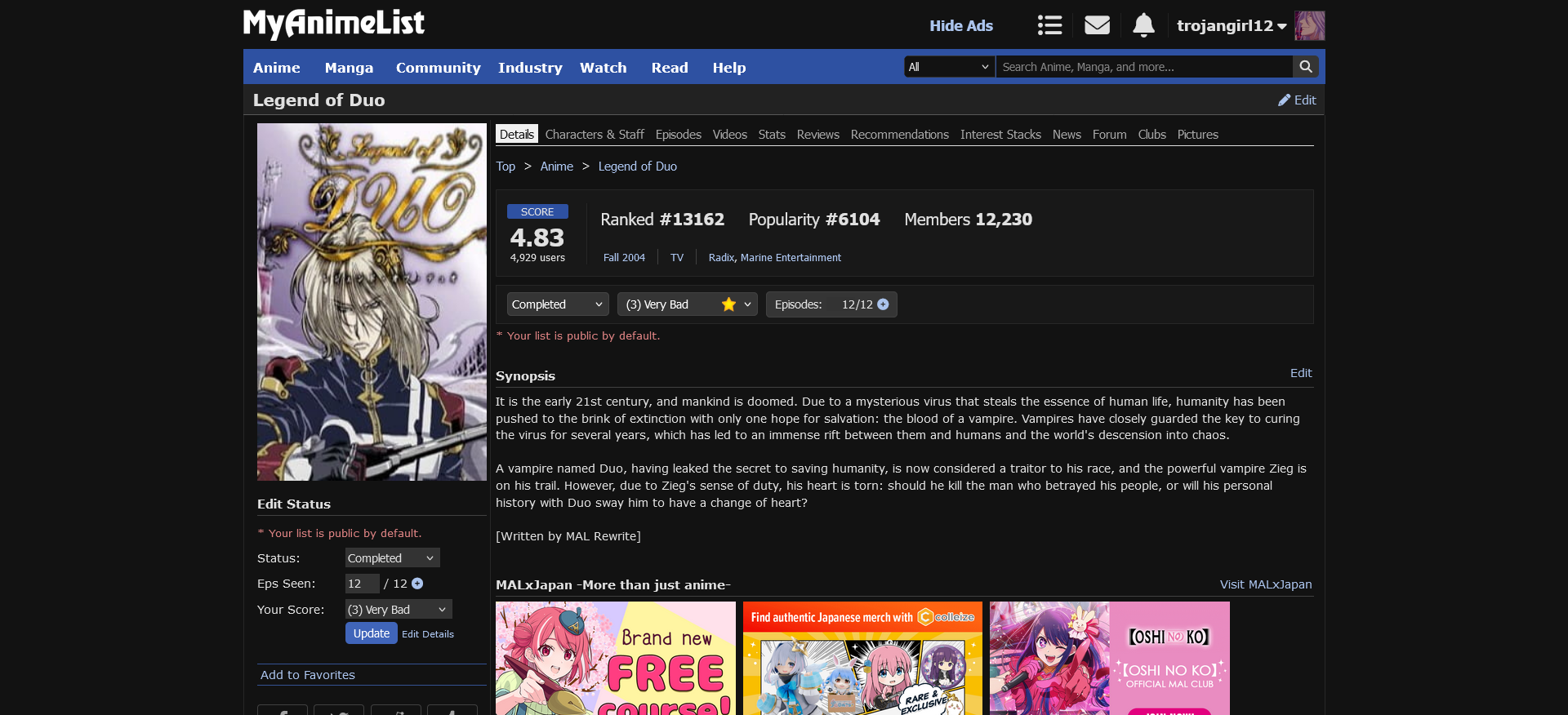Open the search category 'All' dropdown
1568x715 pixels.
pyautogui.click(x=949, y=67)
